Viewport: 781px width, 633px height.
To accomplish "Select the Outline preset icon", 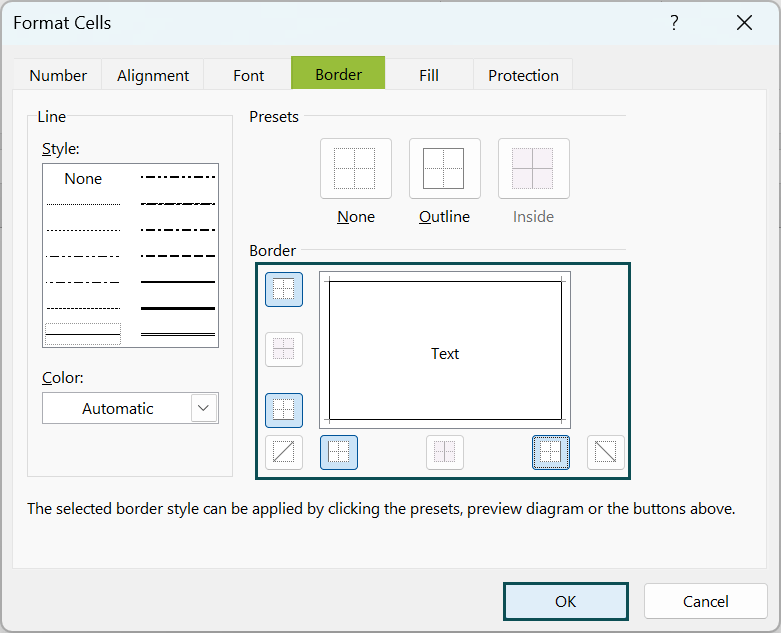I will pyautogui.click(x=445, y=168).
